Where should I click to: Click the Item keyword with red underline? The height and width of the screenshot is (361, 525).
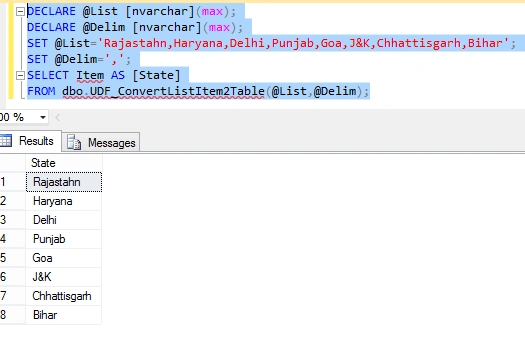click(90, 75)
